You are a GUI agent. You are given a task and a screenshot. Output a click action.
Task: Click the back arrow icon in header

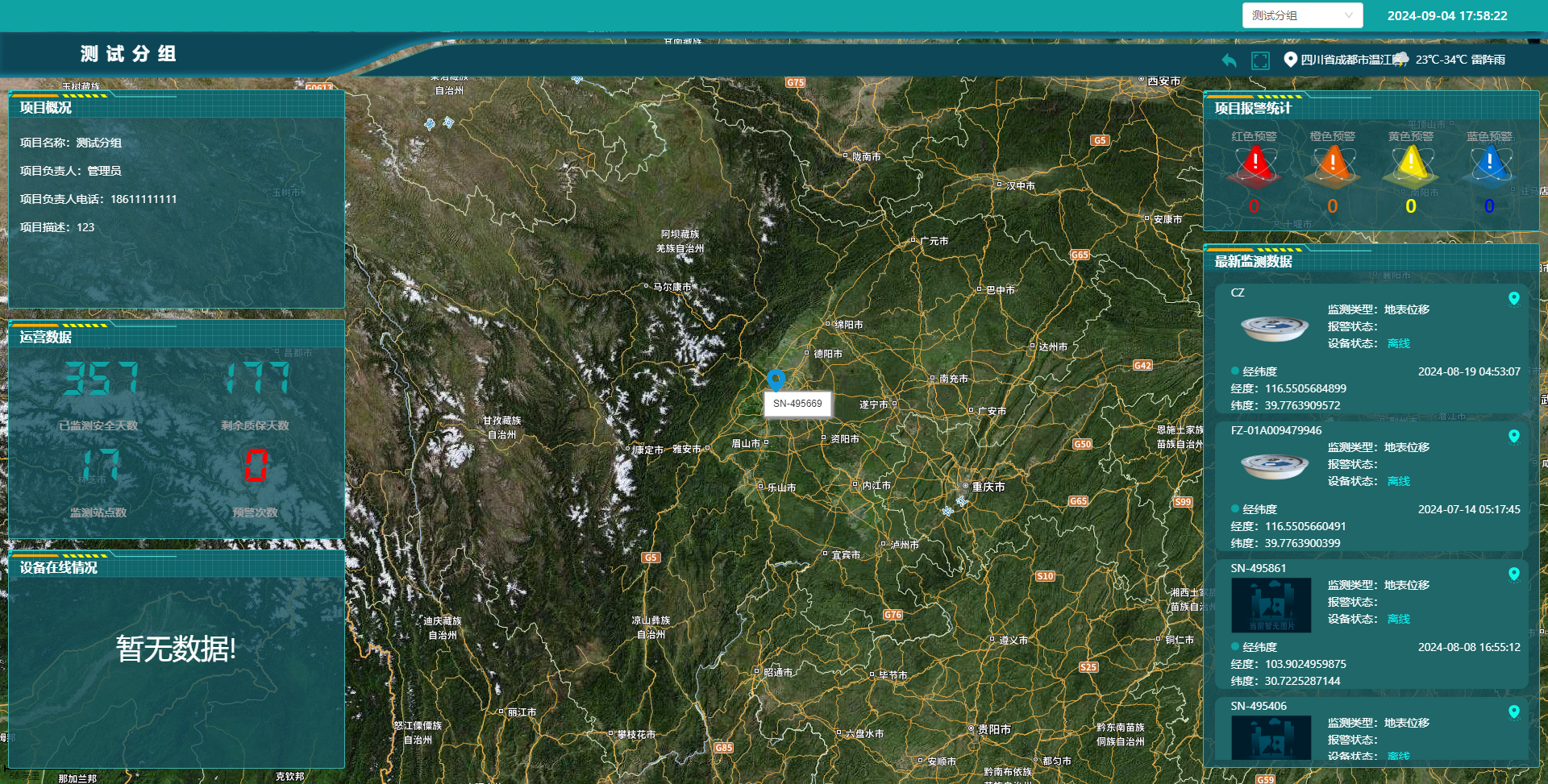(1229, 60)
